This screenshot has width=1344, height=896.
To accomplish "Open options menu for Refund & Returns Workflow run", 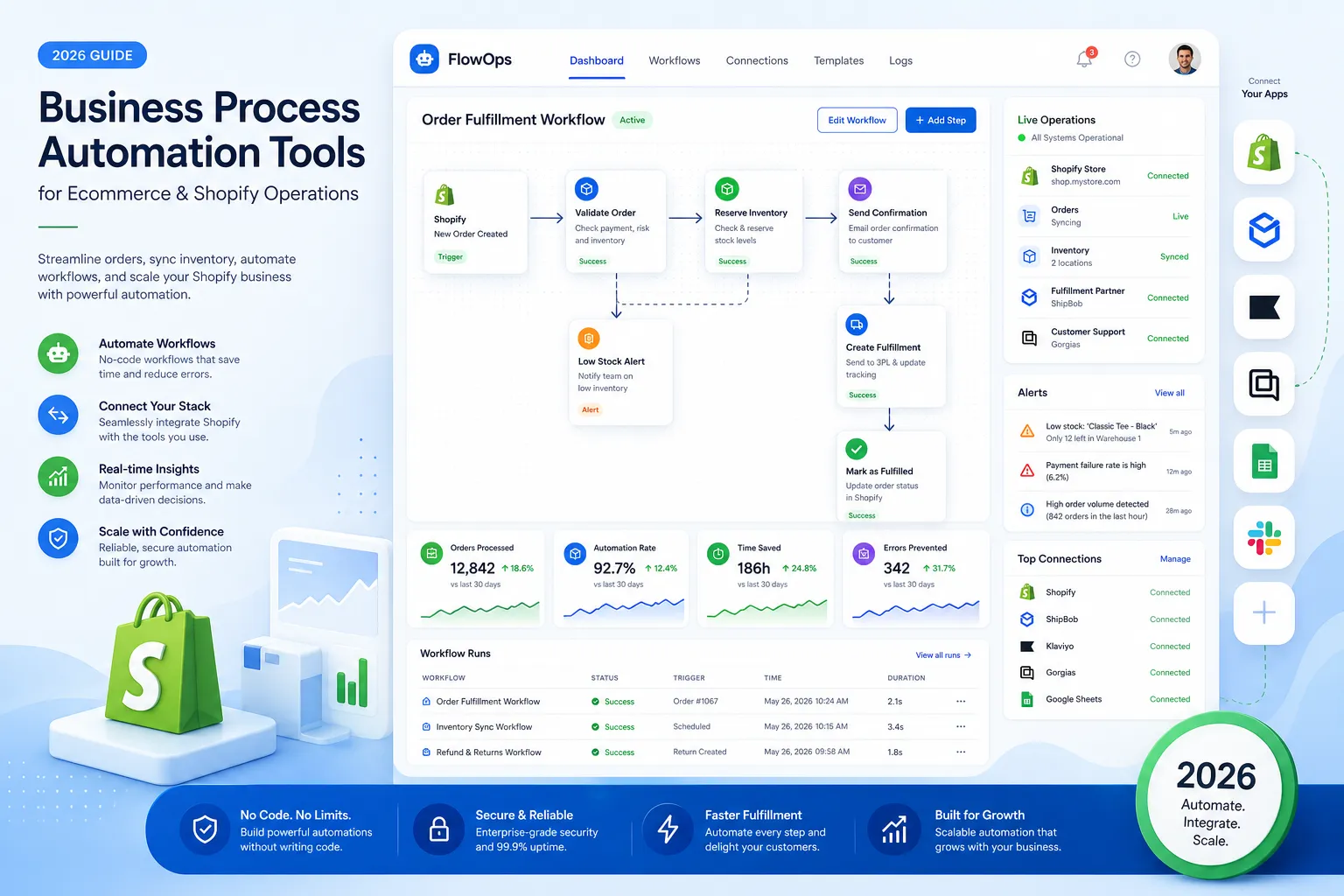I will click(961, 752).
